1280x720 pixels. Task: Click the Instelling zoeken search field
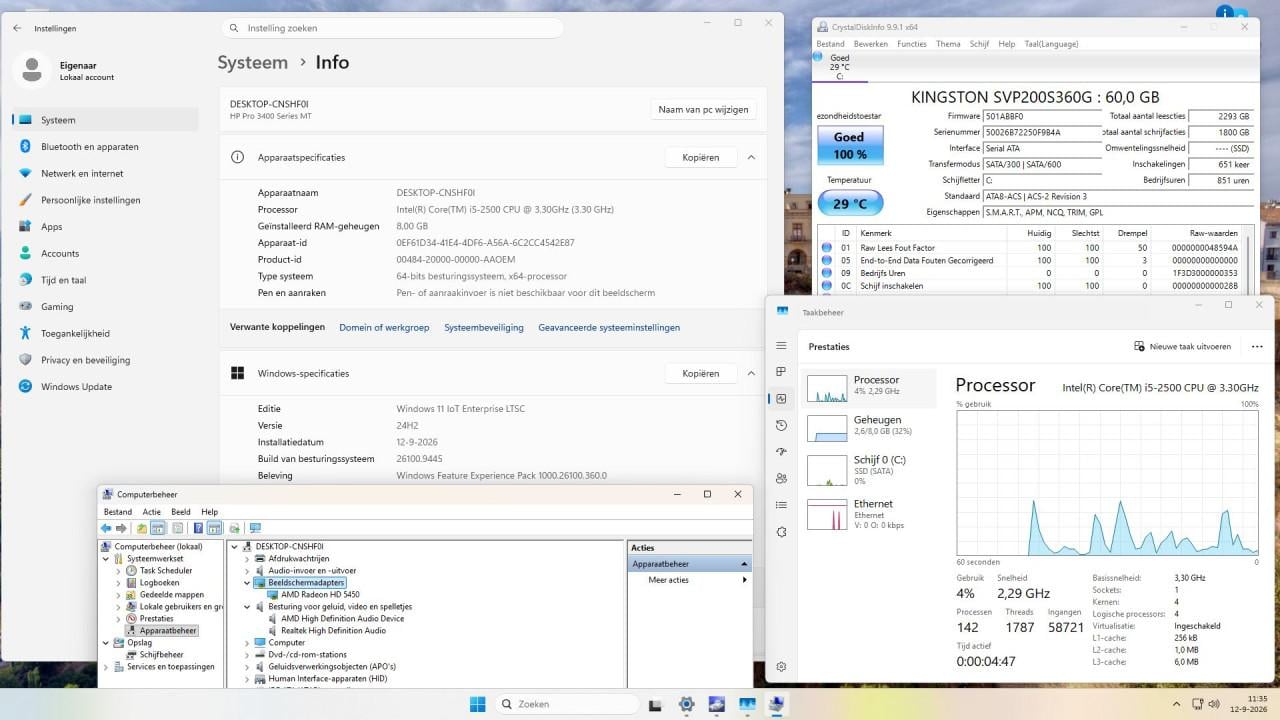coord(391,28)
